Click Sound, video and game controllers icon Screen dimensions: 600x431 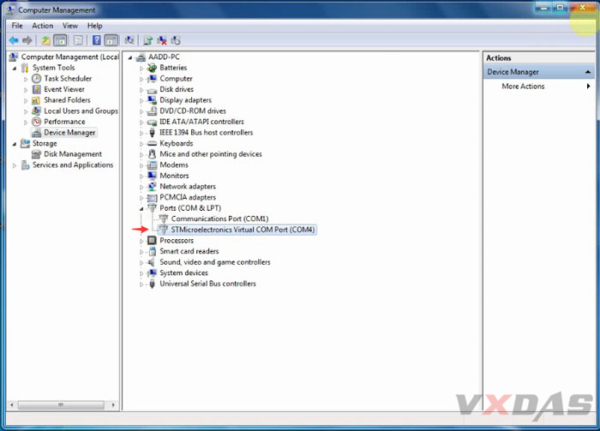(x=152, y=262)
